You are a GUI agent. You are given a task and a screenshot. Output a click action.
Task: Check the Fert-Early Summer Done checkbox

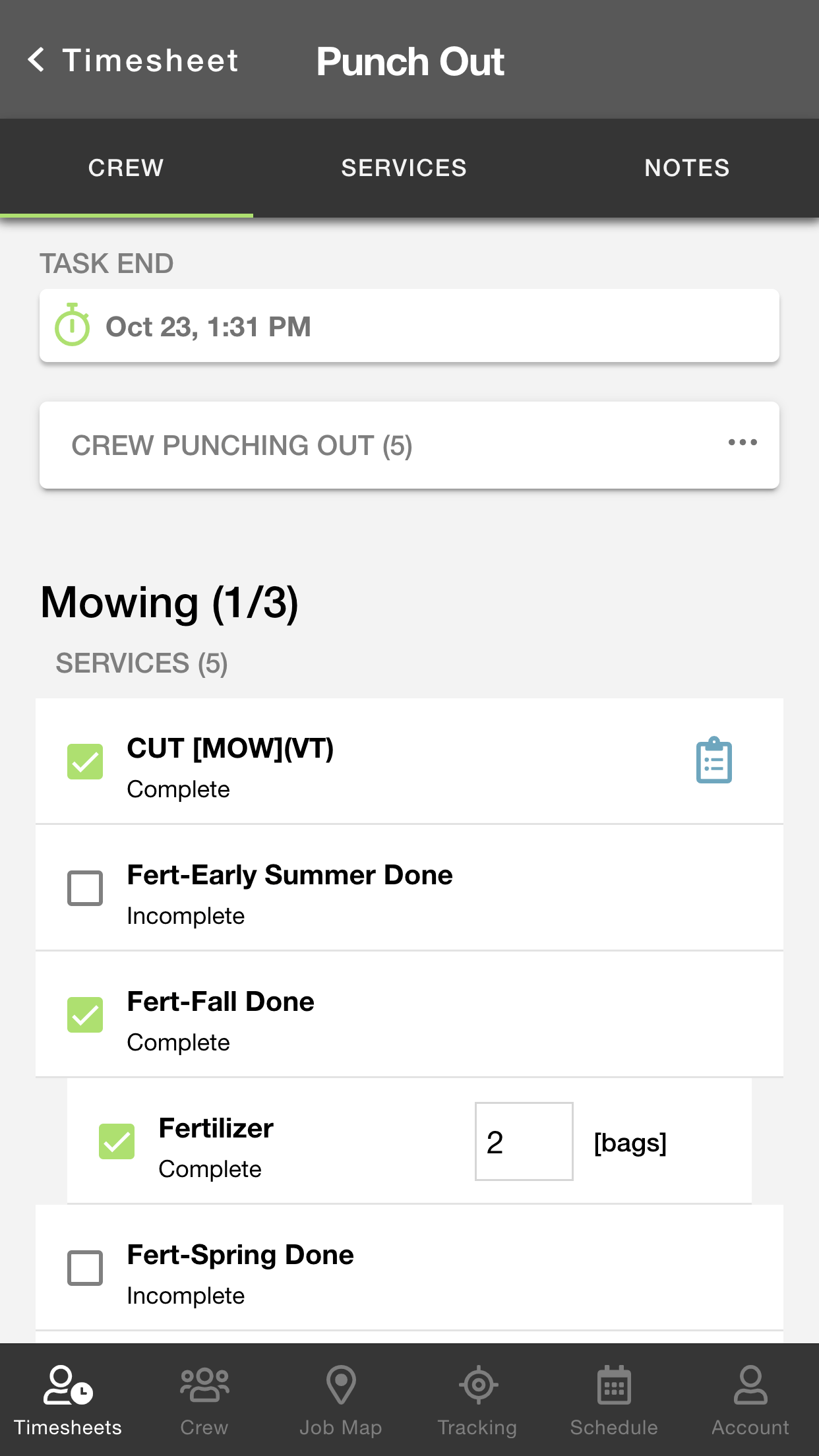click(x=85, y=888)
